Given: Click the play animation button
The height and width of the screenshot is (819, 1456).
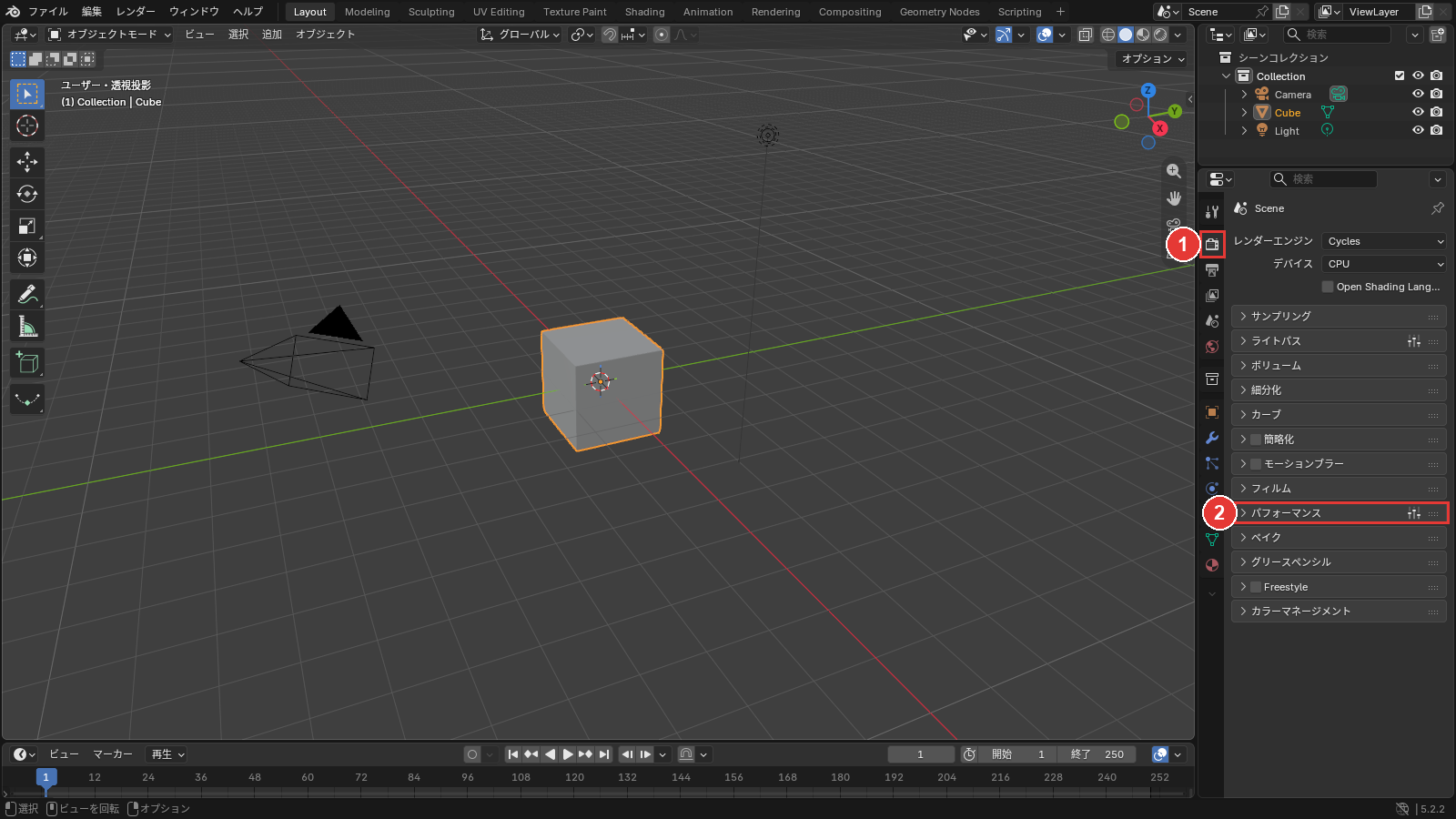Looking at the screenshot, I should [x=568, y=754].
